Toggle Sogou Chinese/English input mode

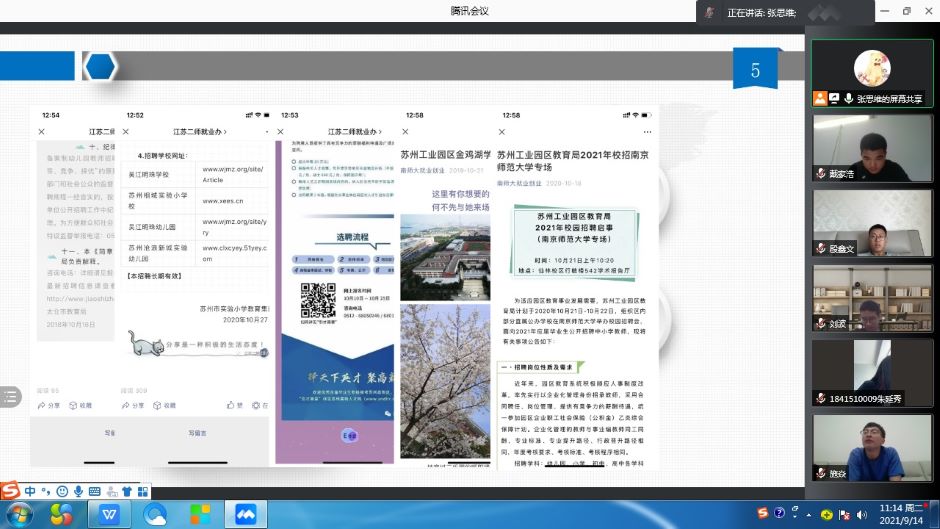30,491
